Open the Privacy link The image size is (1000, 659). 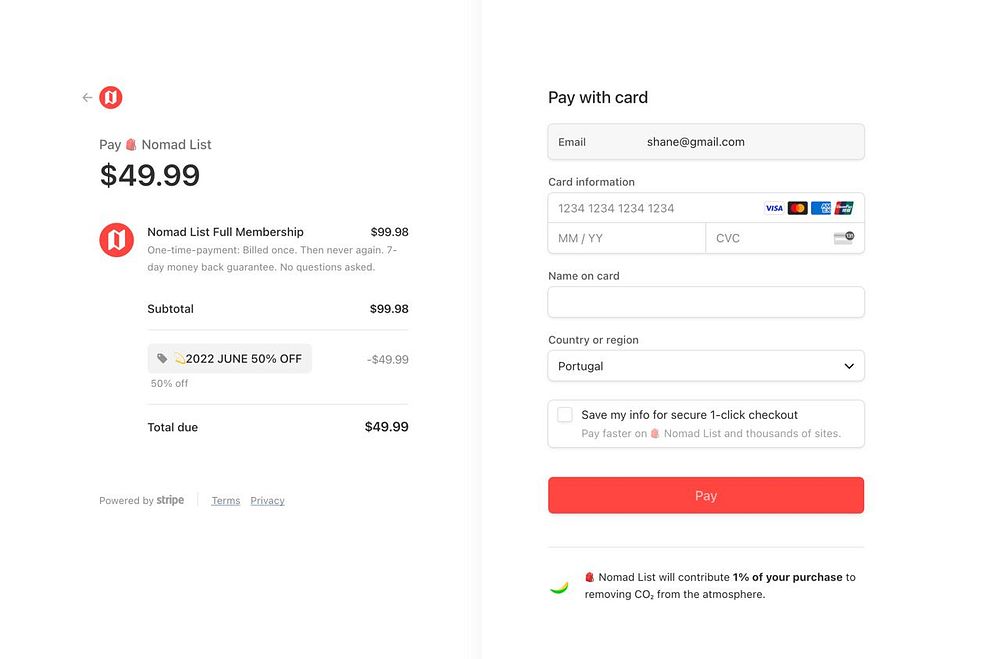coord(267,501)
